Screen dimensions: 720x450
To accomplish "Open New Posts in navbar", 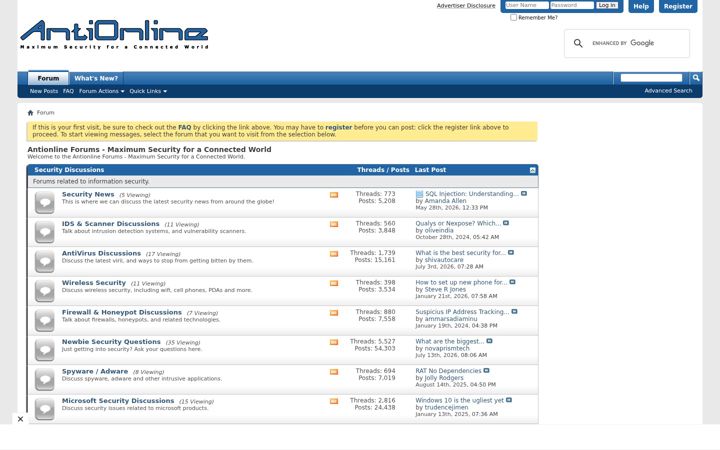I will (x=44, y=91).
